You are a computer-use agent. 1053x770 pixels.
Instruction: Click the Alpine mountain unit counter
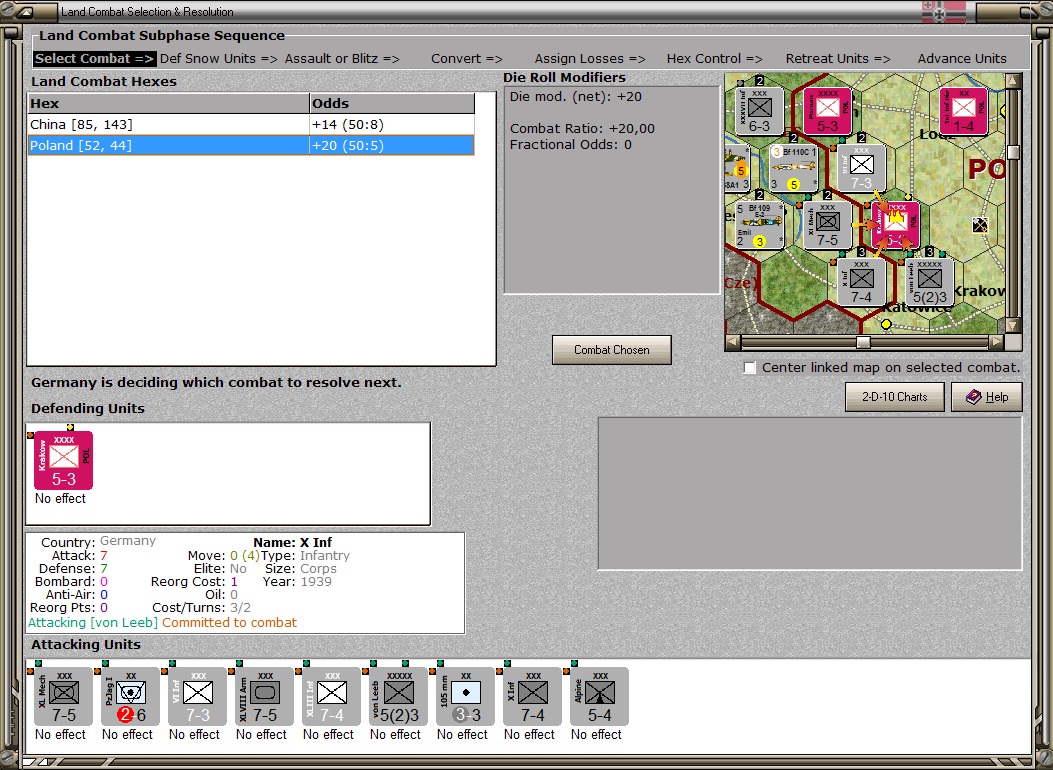(x=600, y=696)
